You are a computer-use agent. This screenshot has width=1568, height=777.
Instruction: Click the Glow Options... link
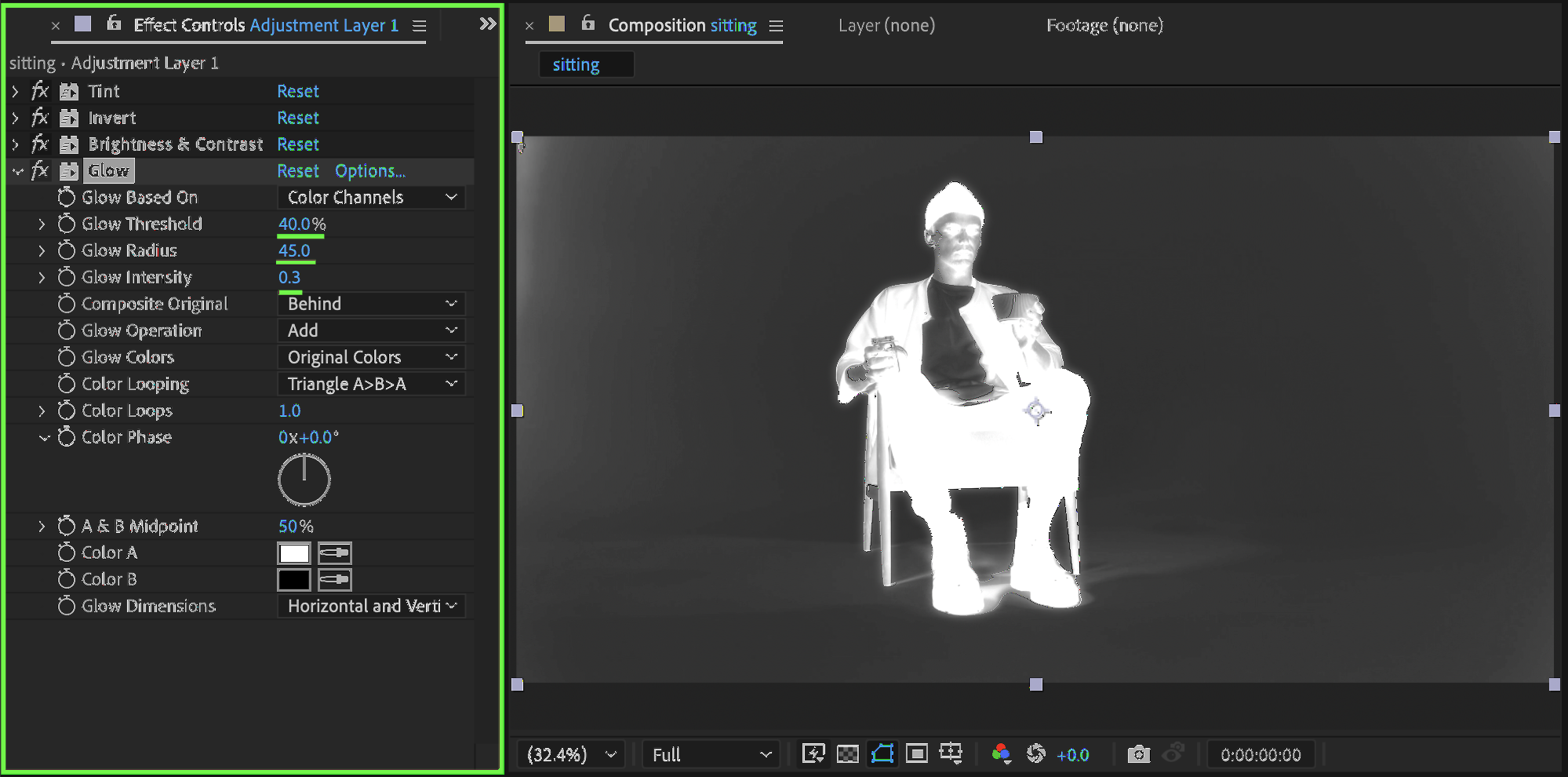tap(370, 171)
